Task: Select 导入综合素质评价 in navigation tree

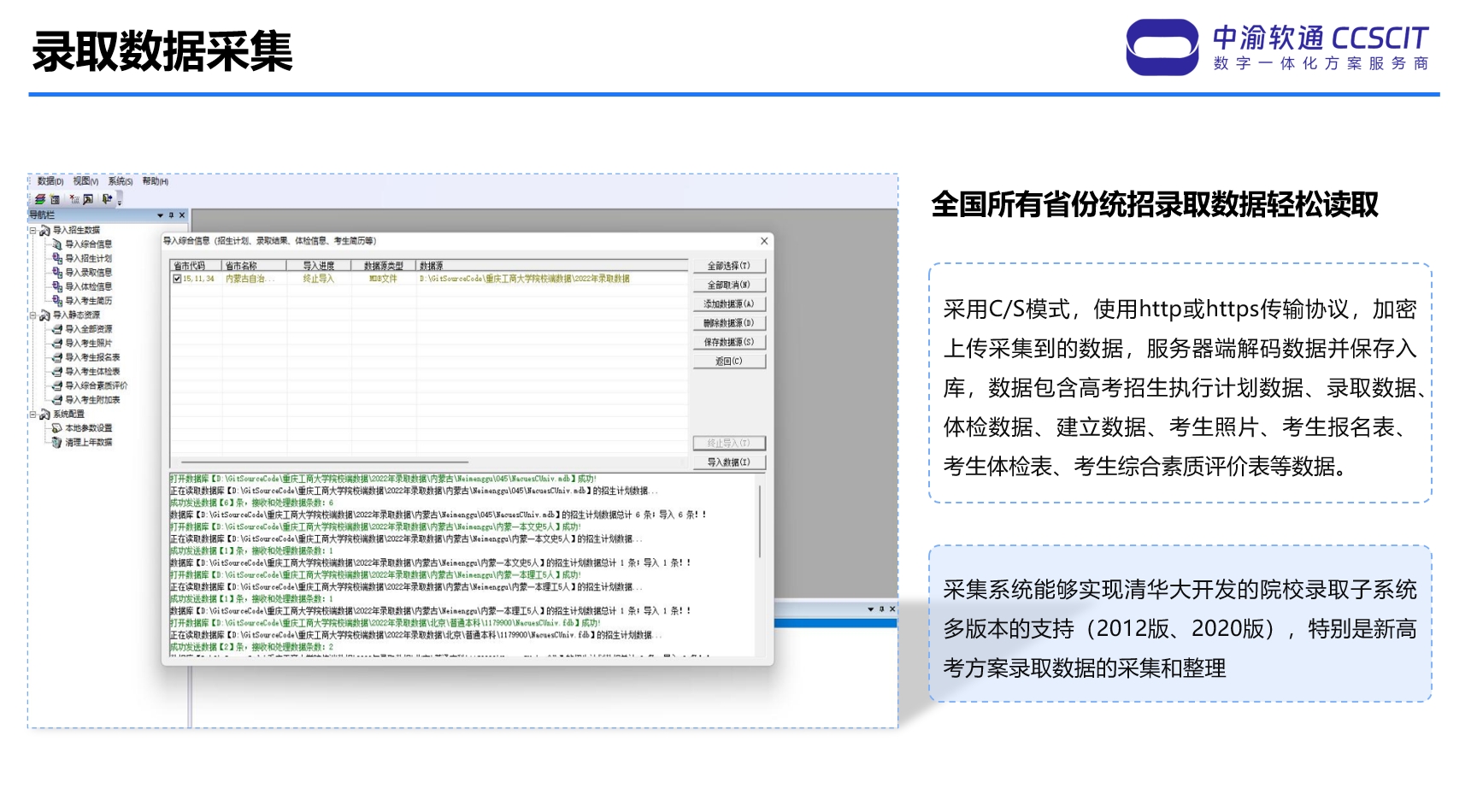Action: pos(97,386)
